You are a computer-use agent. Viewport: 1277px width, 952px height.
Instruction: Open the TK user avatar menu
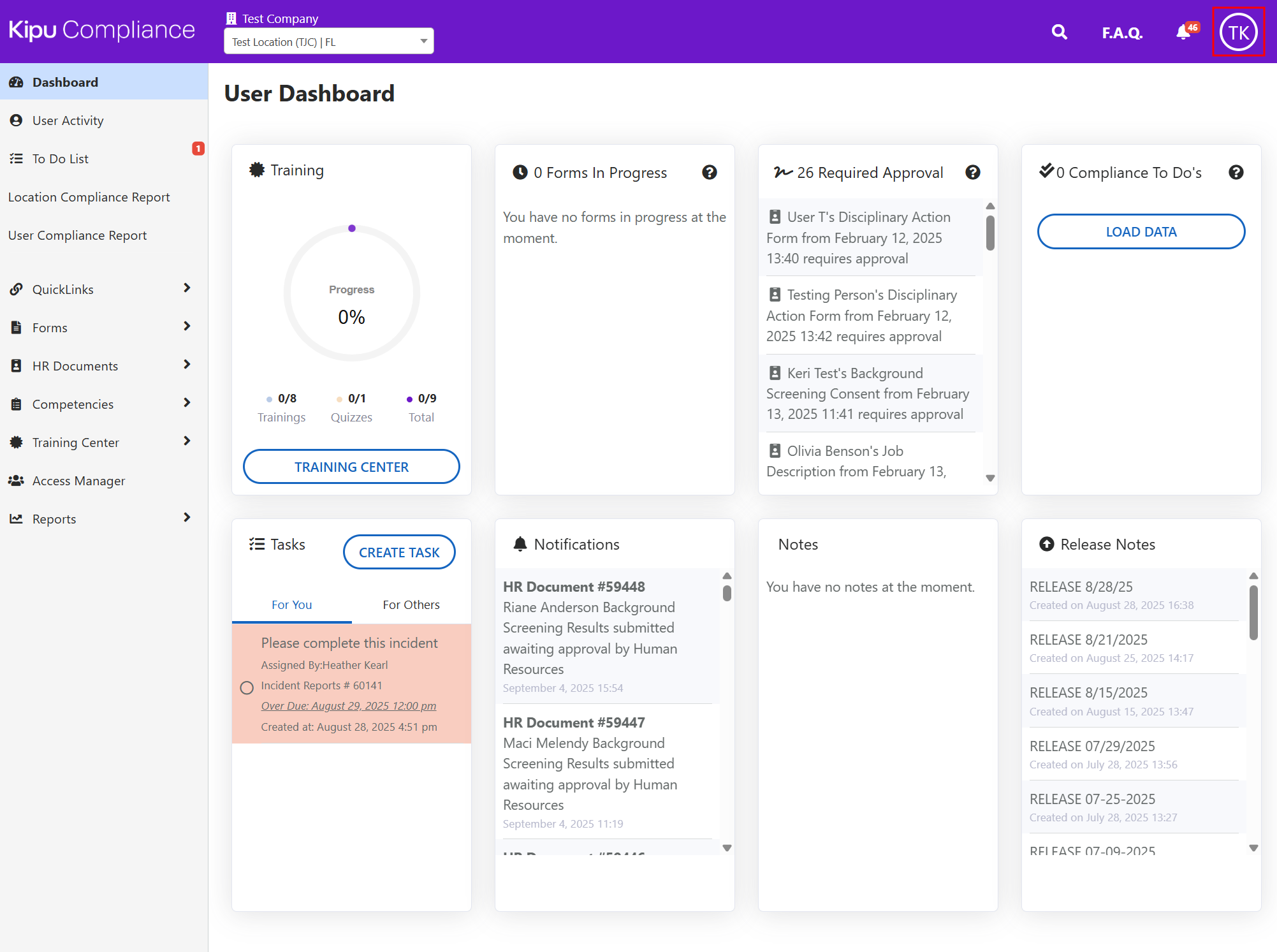(1238, 32)
